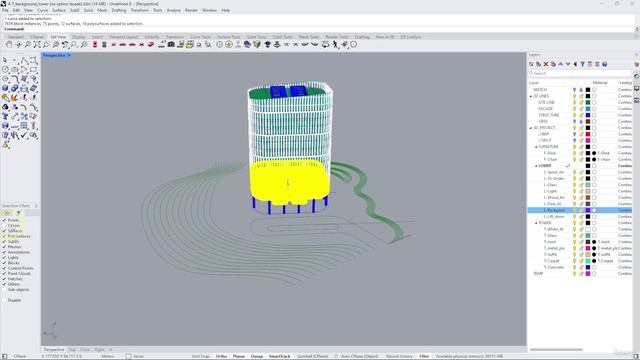Toggle the Points selection filter checkbox

click(4, 220)
